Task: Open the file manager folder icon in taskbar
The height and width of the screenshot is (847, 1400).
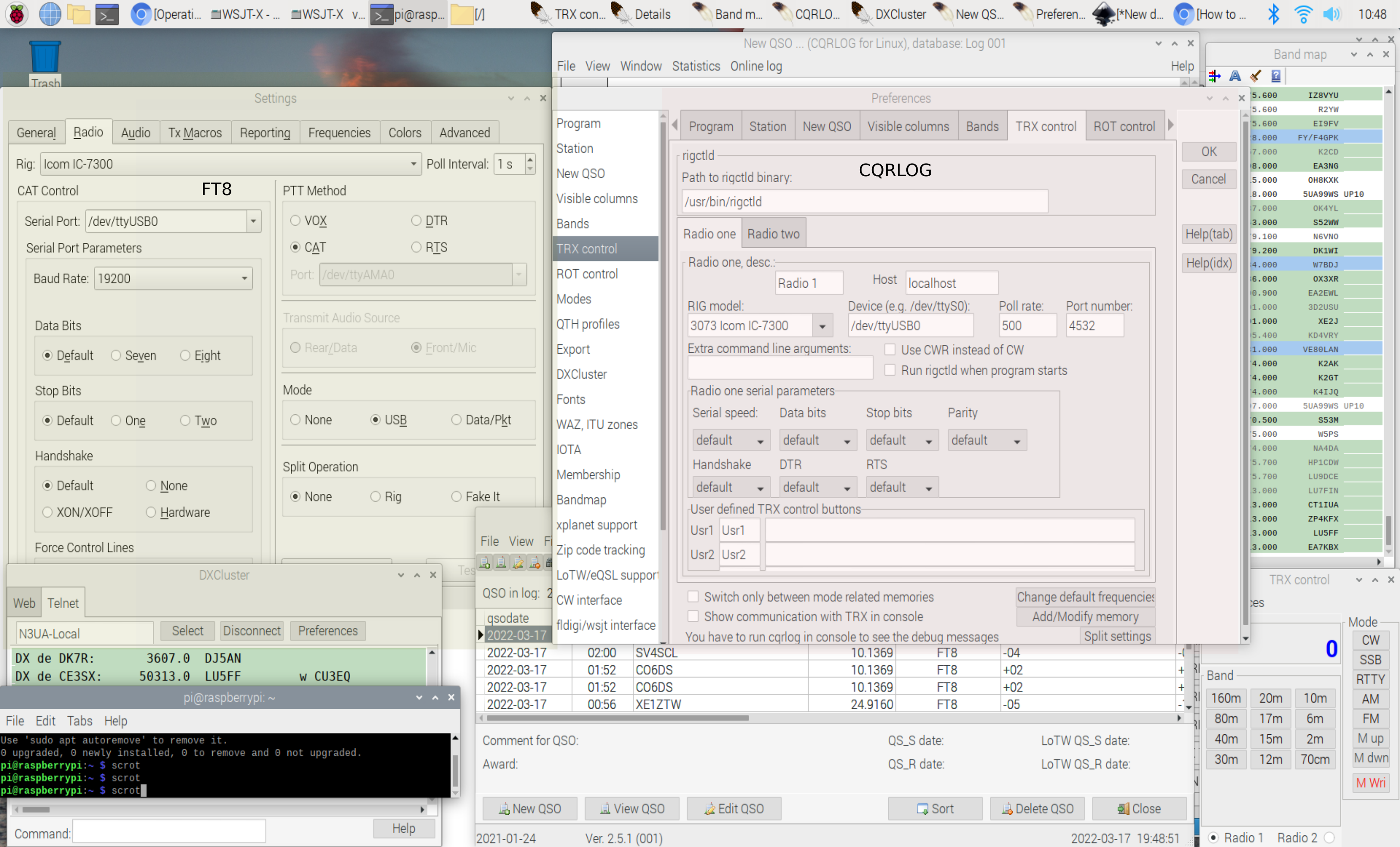Action: click(78, 14)
